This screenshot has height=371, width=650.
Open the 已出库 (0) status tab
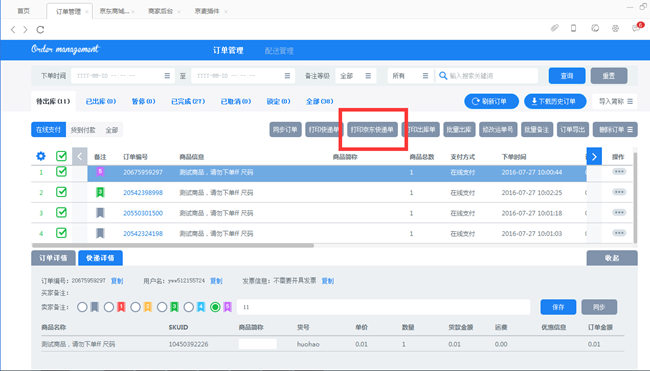click(101, 101)
